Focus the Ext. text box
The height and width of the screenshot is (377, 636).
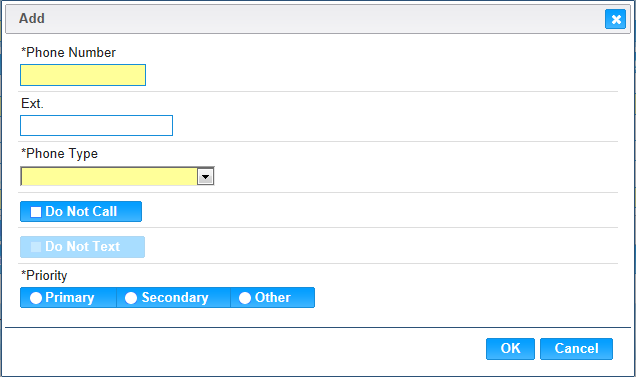(x=97, y=125)
